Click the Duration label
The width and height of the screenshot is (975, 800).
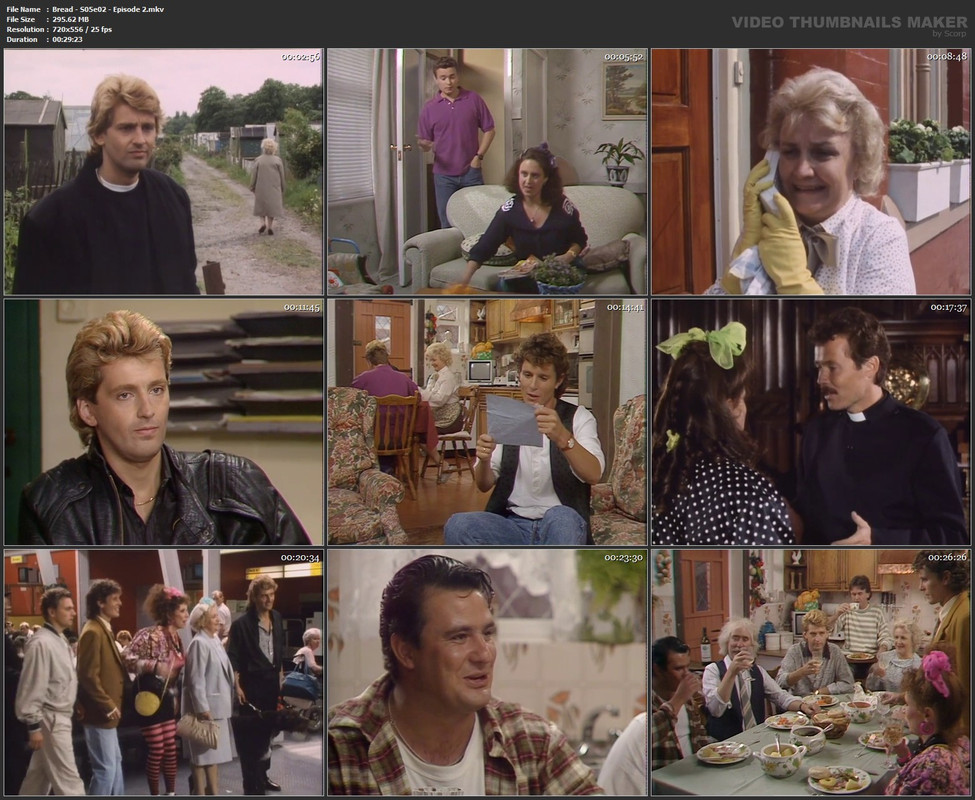[22, 39]
